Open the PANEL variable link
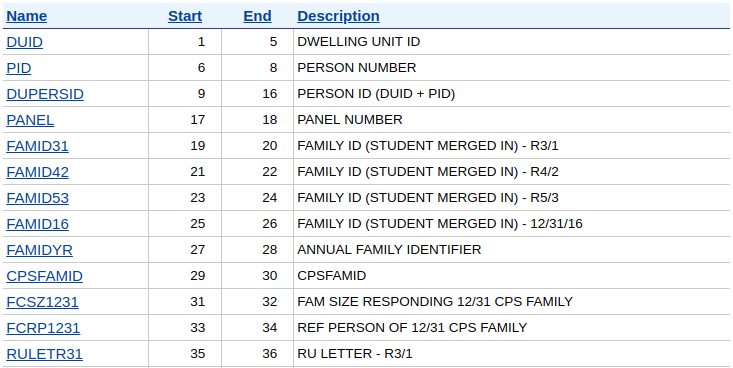Image resolution: width=733 pixels, height=368 pixels. [x=30, y=120]
